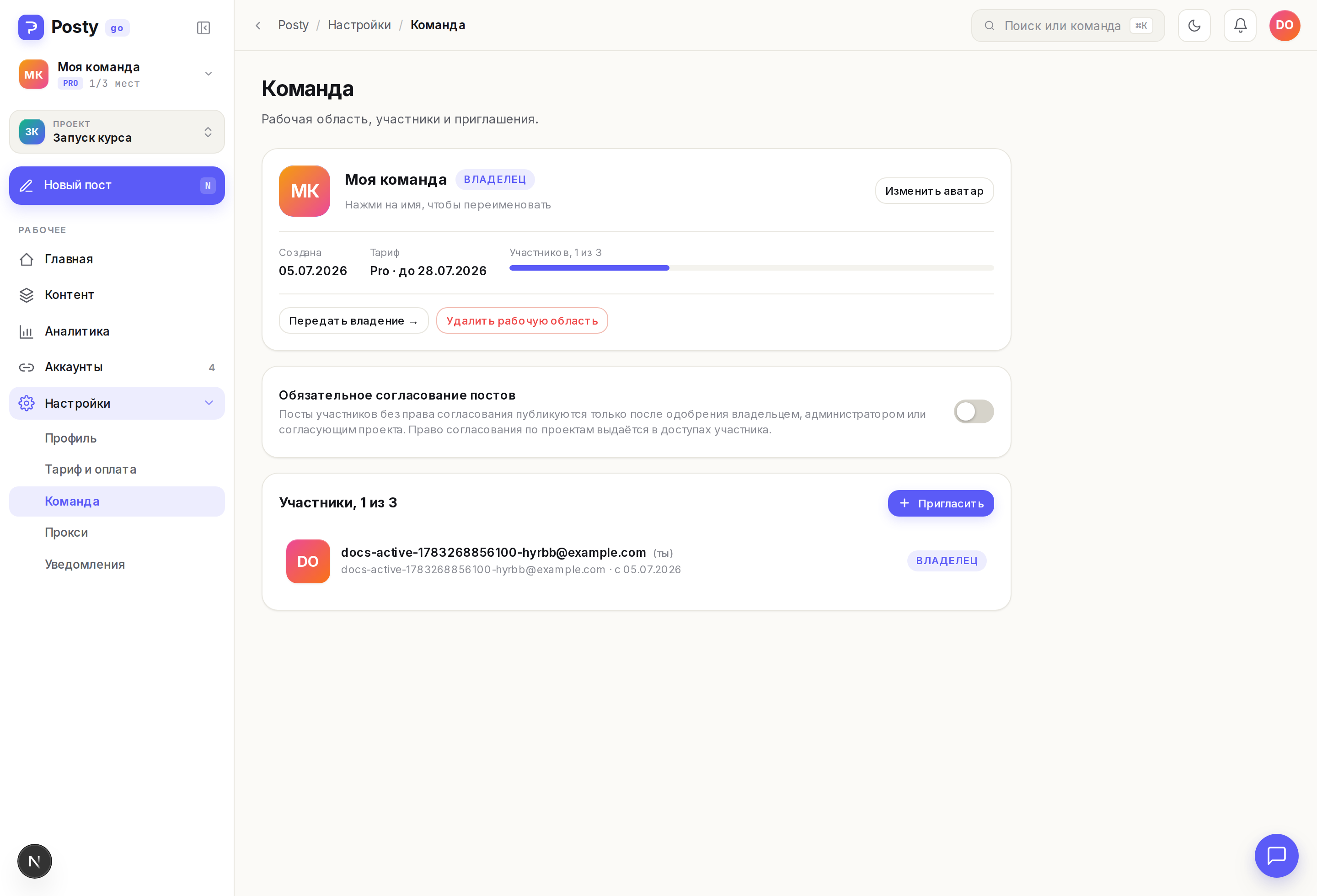
Task: Collapse the sidebar panel icon
Action: coord(203,28)
